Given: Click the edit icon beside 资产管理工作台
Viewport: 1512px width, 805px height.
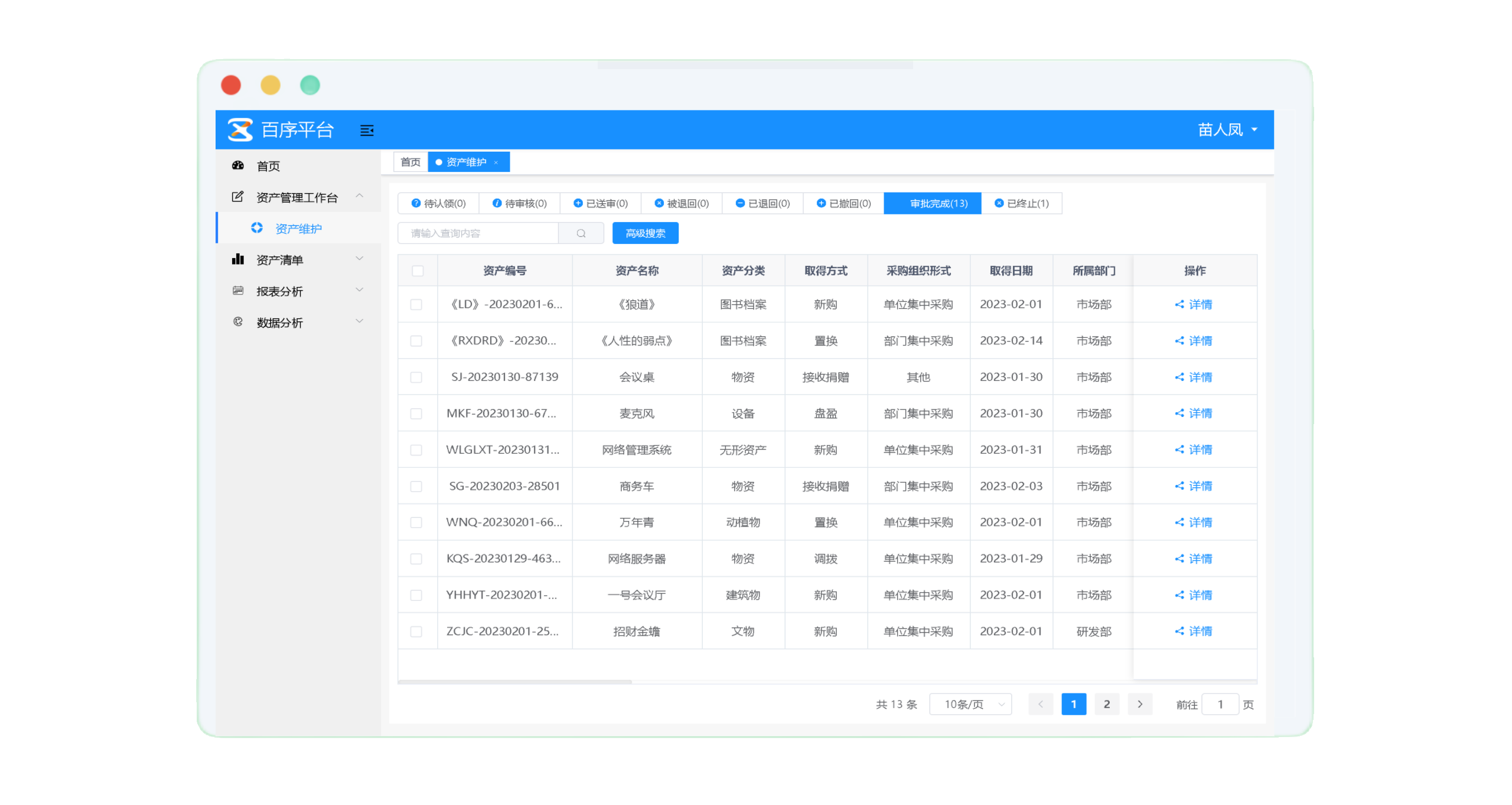Looking at the screenshot, I should (x=237, y=197).
